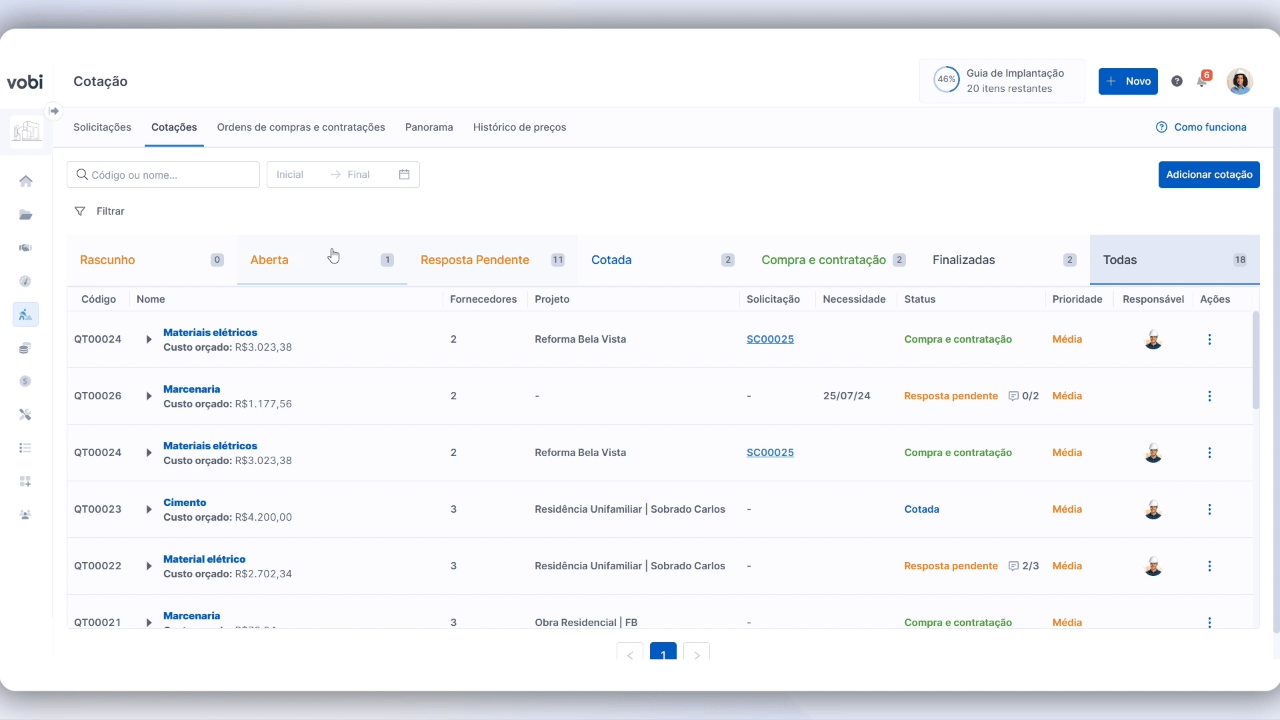This screenshot has width=1280, height=720.
Task: Click the Filtrar funnel icon
Action: [x=80, y=211]
